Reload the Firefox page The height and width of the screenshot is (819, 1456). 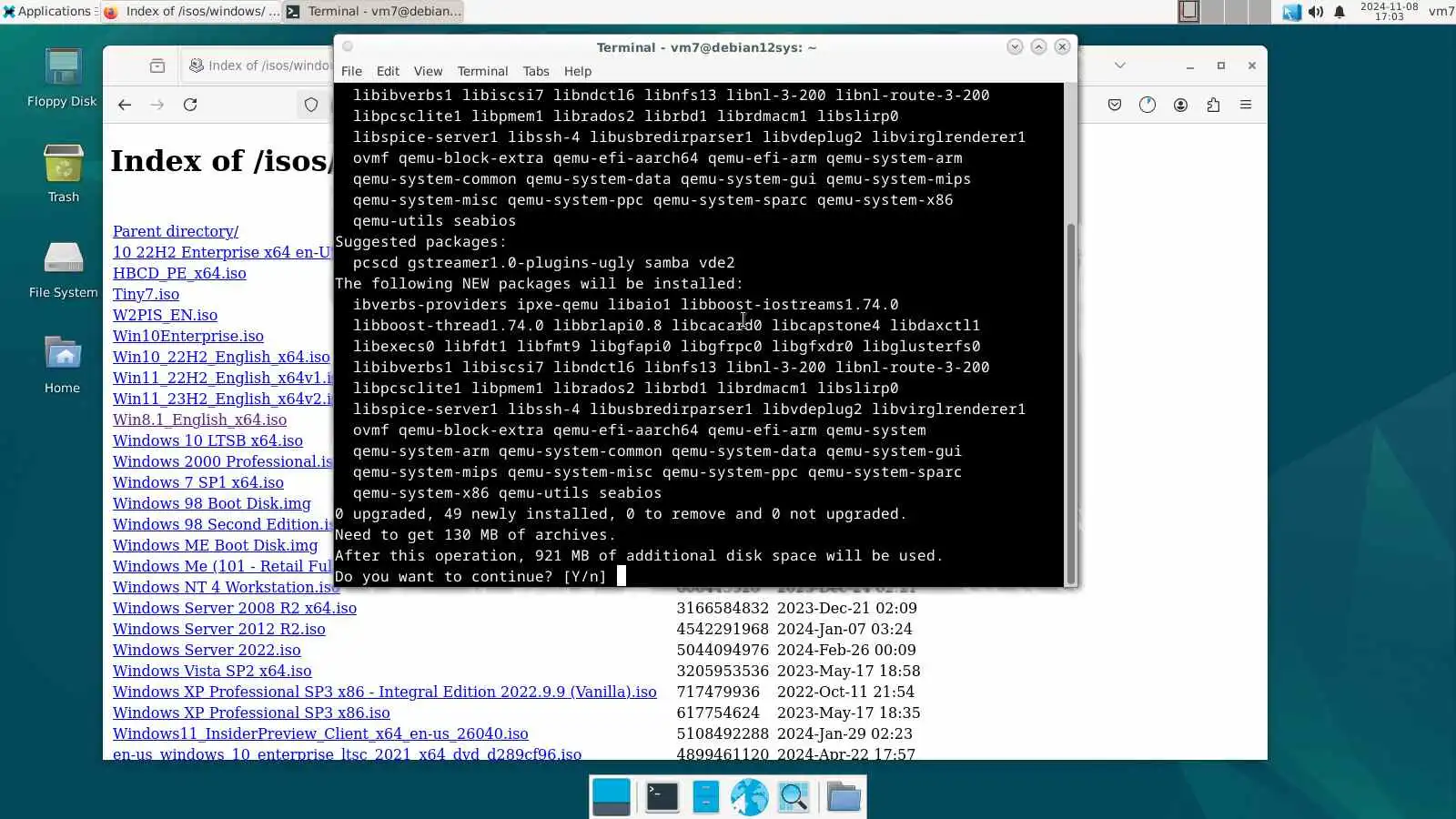[190, 105]
